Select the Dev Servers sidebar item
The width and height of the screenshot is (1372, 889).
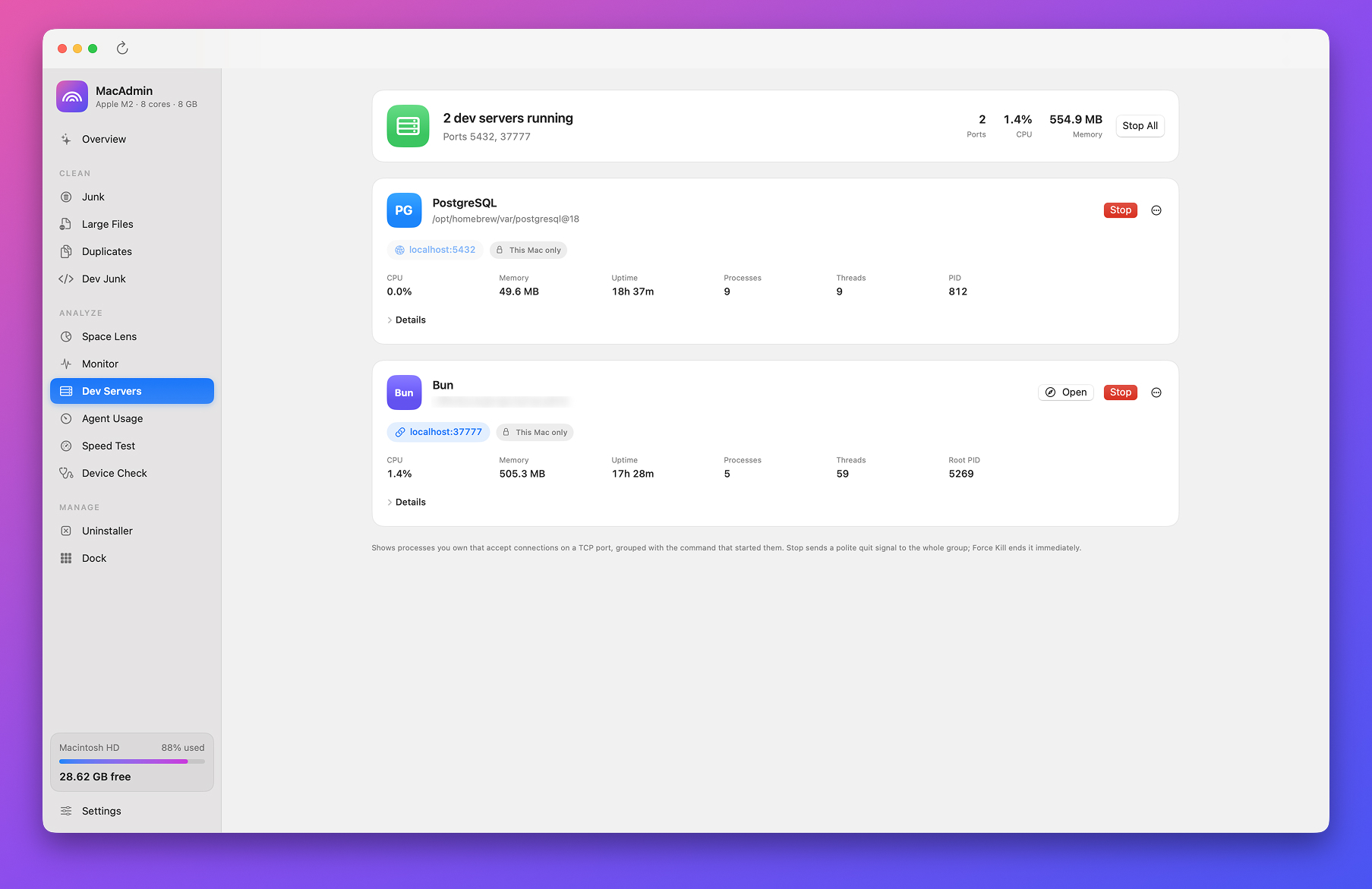132,391
